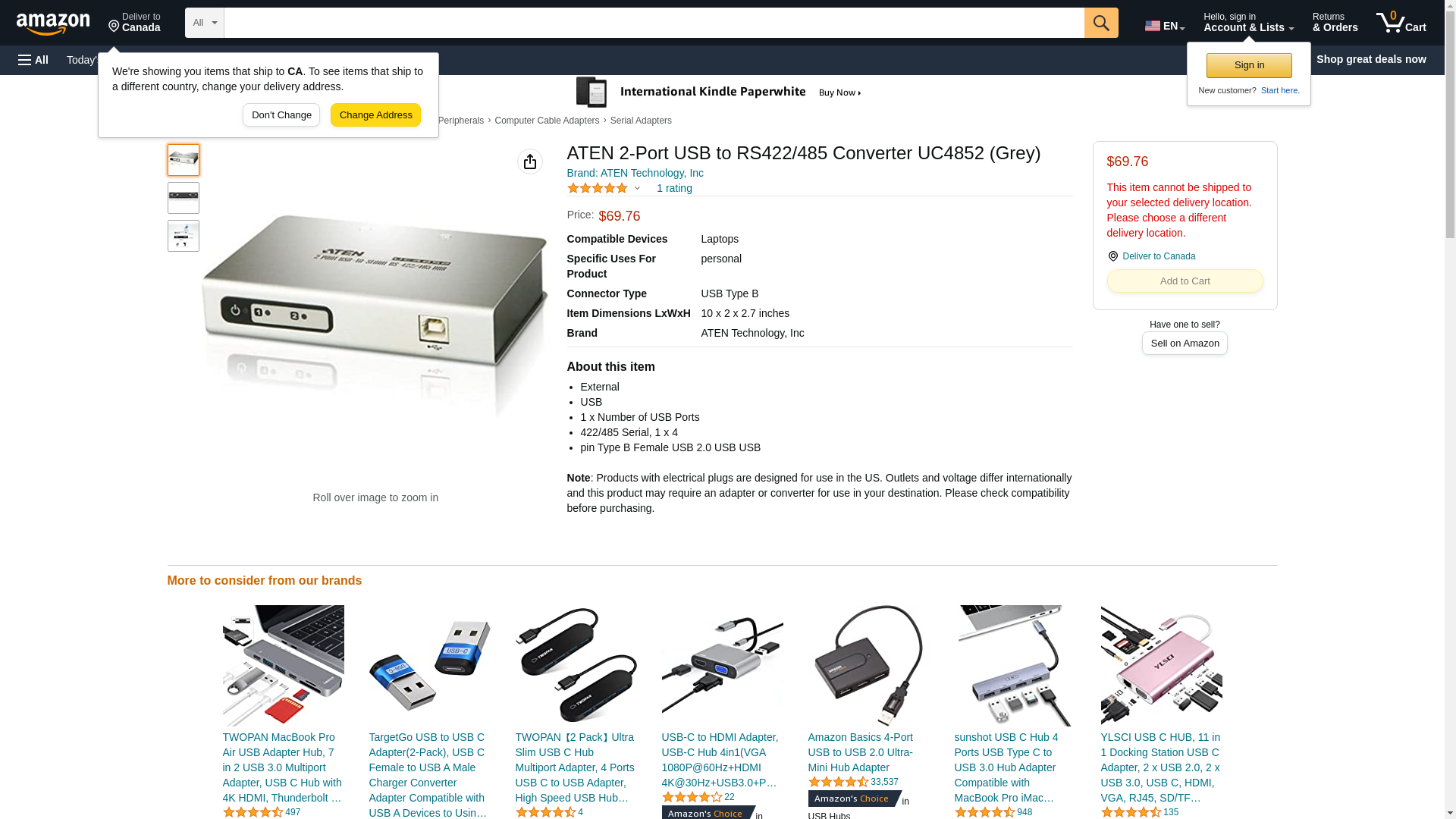This screenshot has width=1456, height=819.
Task: Open Serial Adapters breadcrumb
Action: coord(641,121)
